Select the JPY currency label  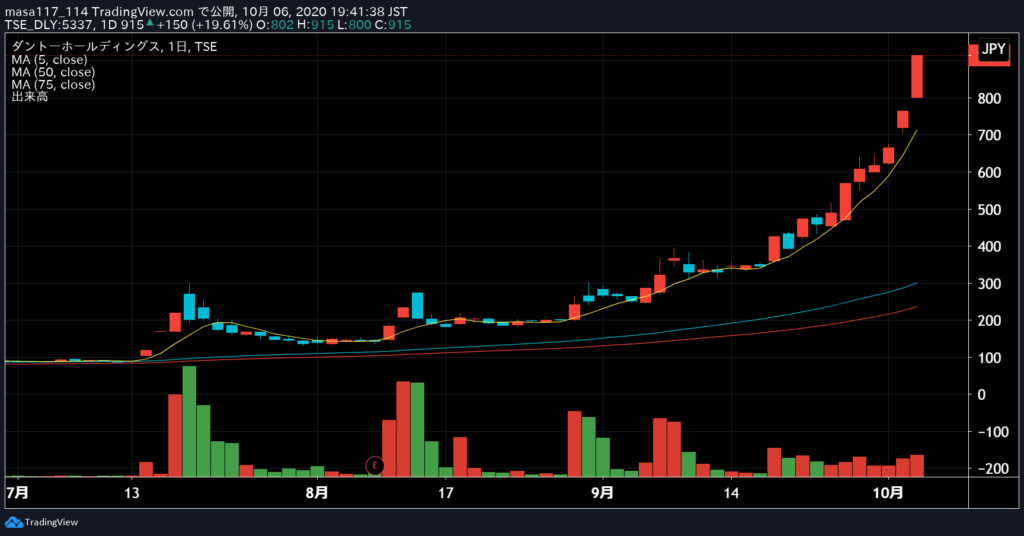click(x=993, y=49)
